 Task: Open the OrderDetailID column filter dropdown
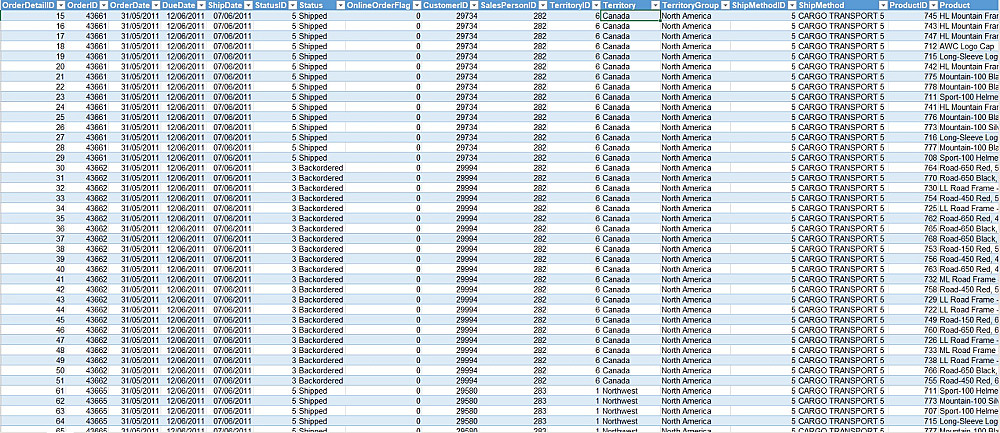(62, 4)
